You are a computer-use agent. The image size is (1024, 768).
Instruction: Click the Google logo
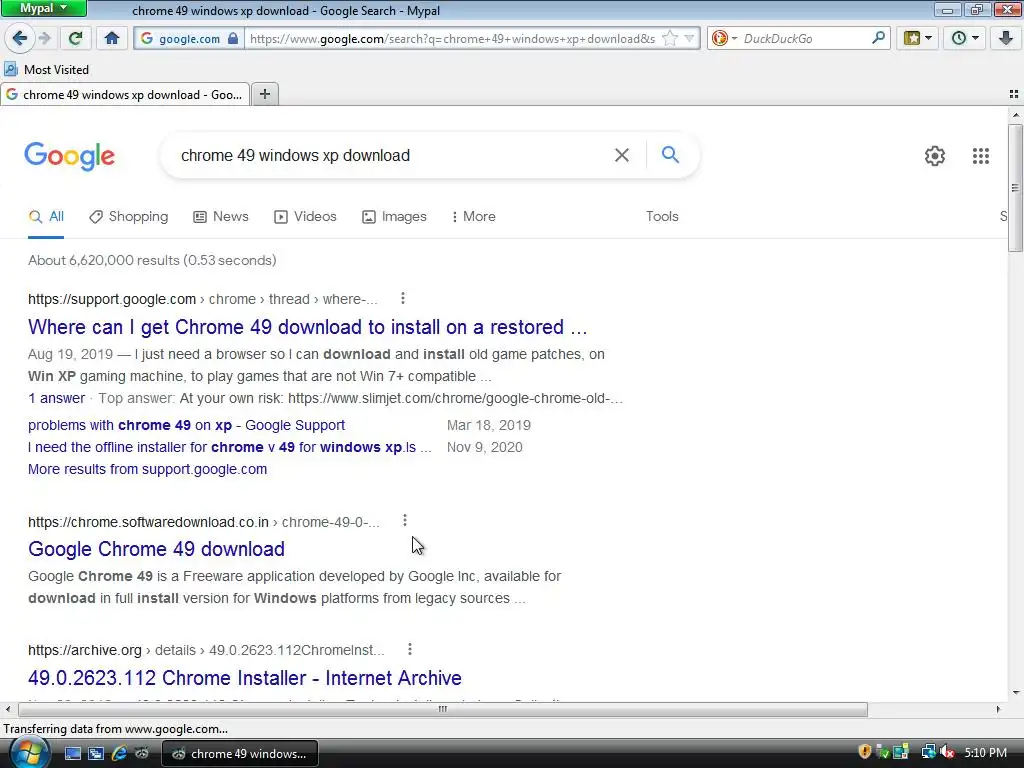(x=70, y=156)
